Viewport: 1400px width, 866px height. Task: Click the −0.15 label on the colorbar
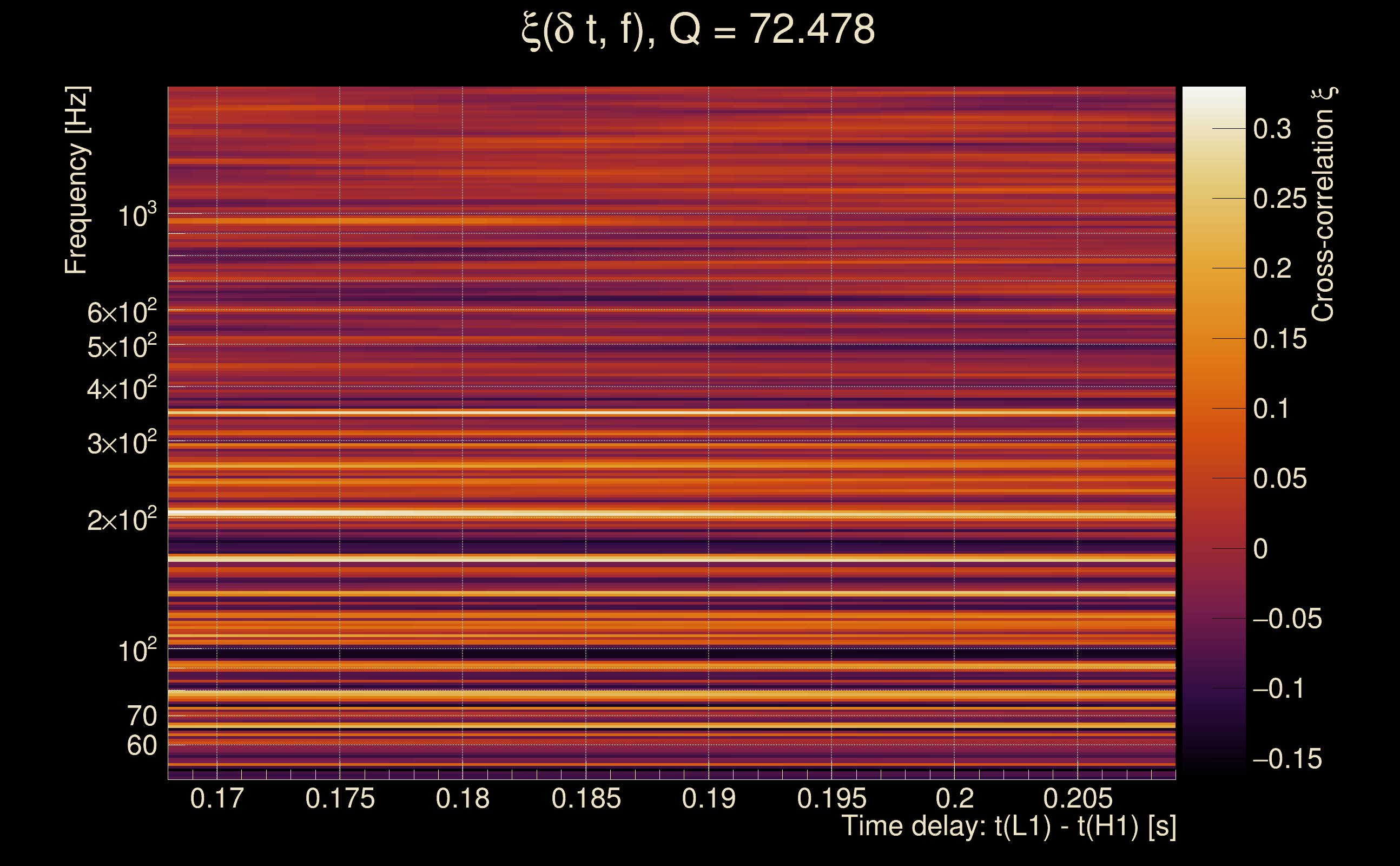click(x=1287, y=759)
